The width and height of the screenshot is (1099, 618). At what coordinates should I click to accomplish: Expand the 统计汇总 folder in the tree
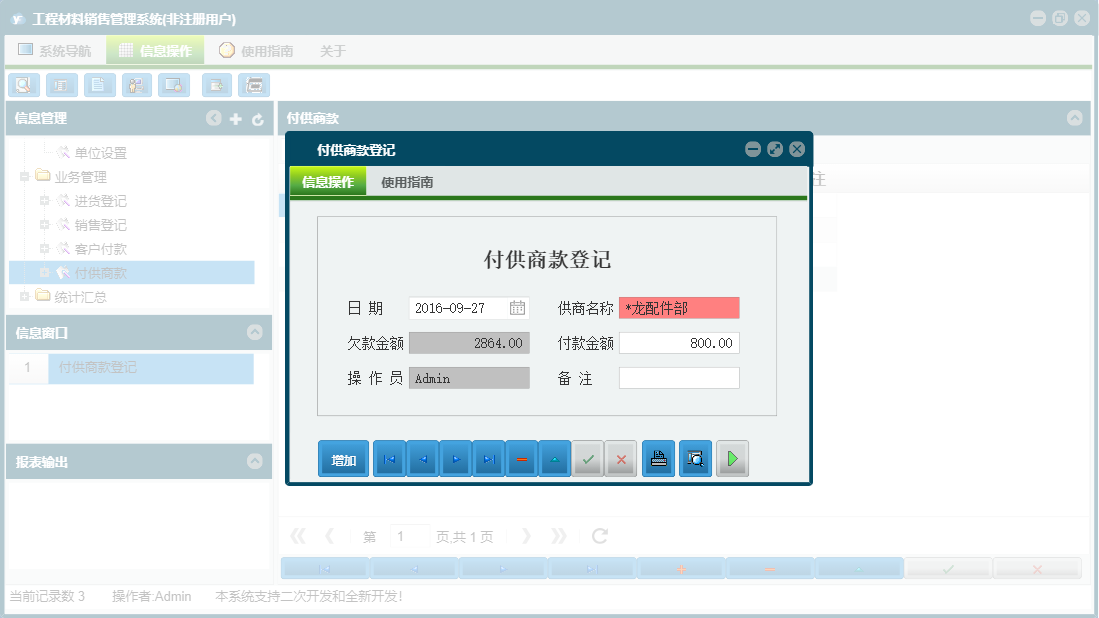point(25,296)
